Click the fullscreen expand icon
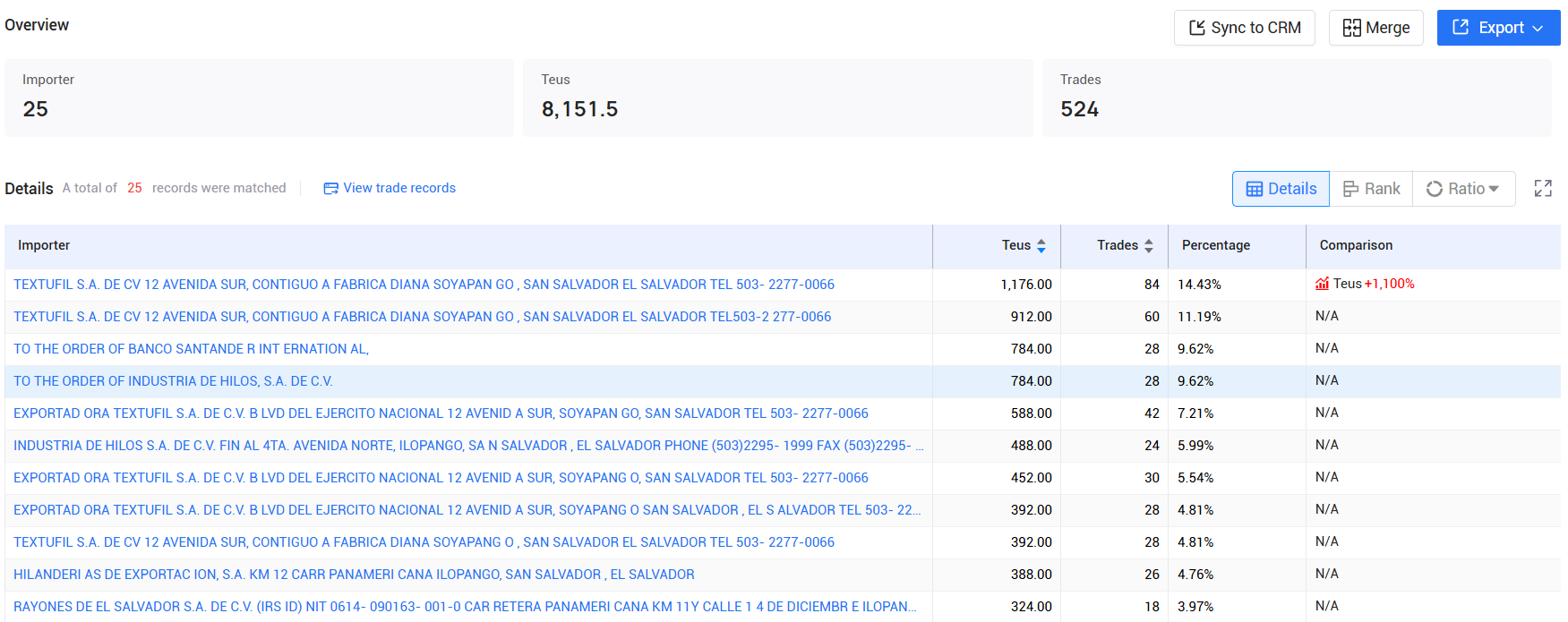 click(1543, 188)
